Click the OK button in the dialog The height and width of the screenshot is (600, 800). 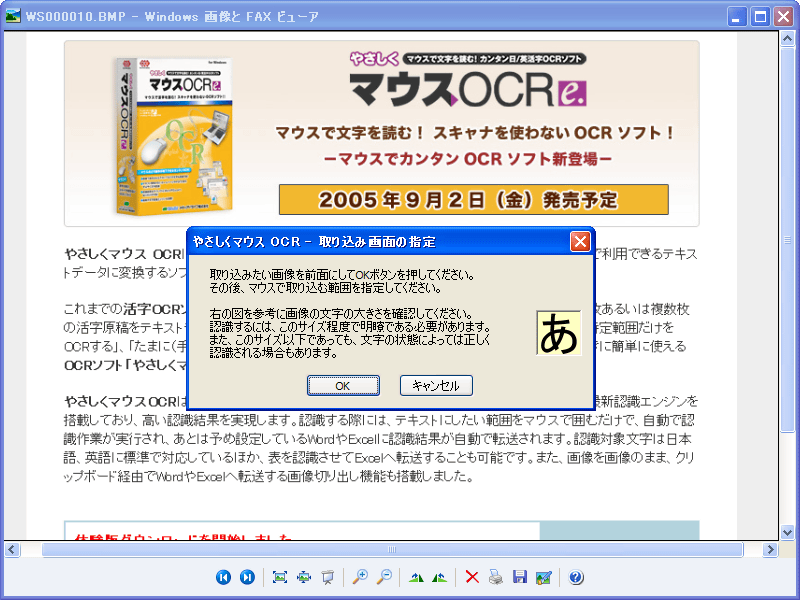click(x=343, y=386)
